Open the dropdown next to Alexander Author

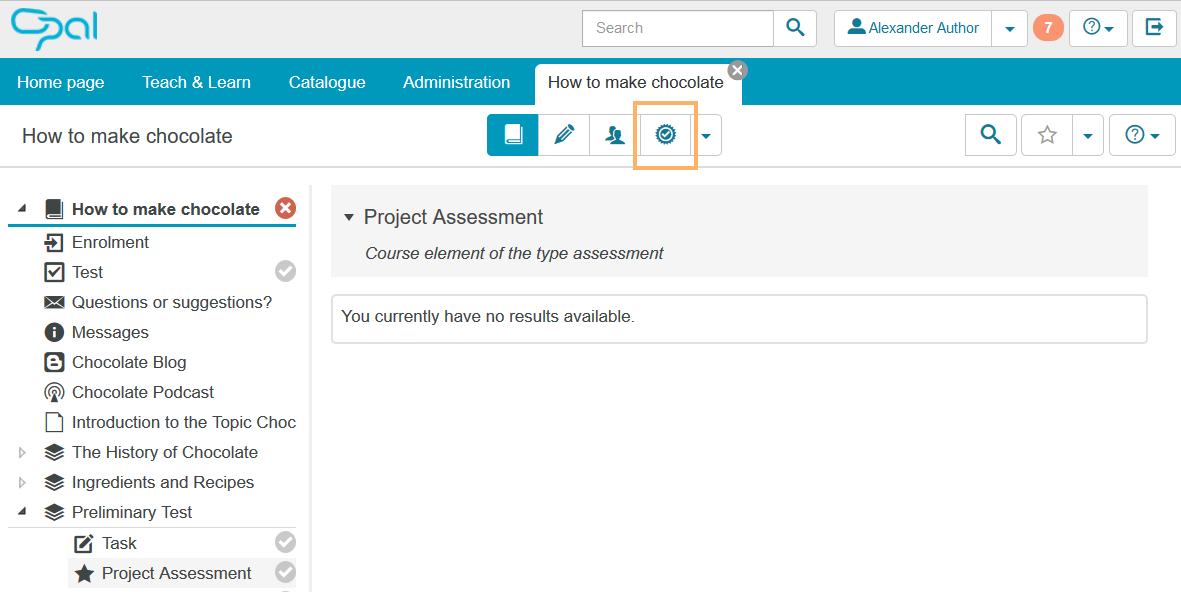(1009, 29)
